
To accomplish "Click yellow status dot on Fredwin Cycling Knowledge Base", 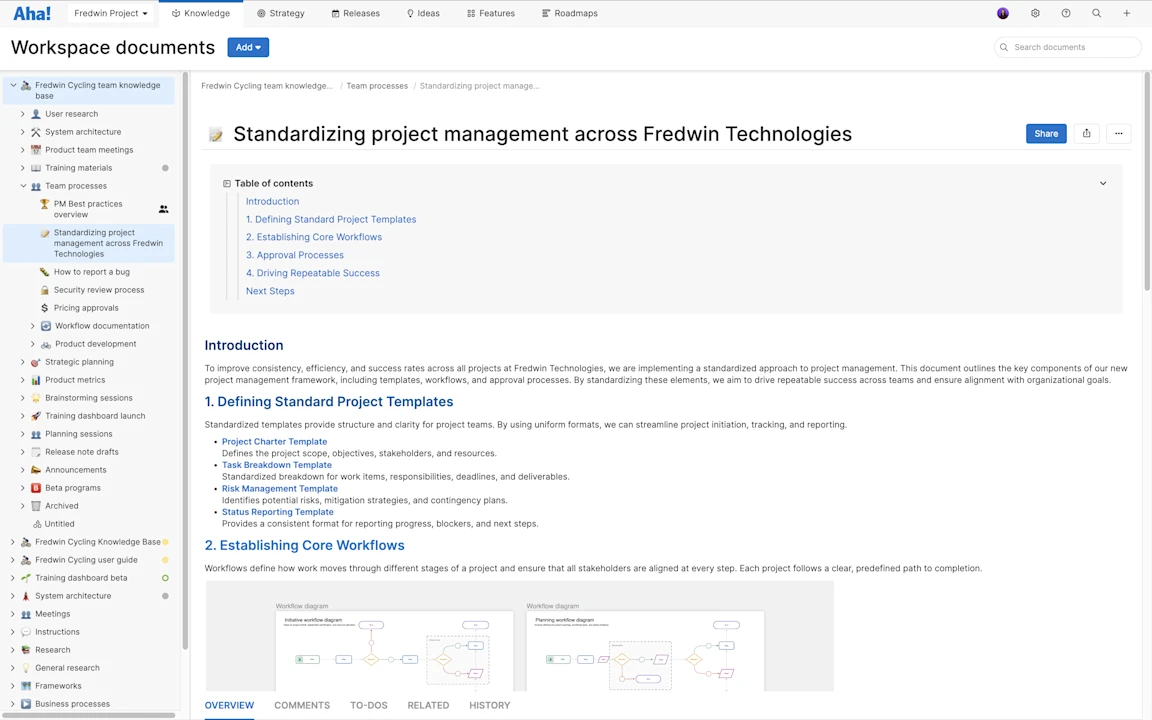I will (x=165, y=542).
